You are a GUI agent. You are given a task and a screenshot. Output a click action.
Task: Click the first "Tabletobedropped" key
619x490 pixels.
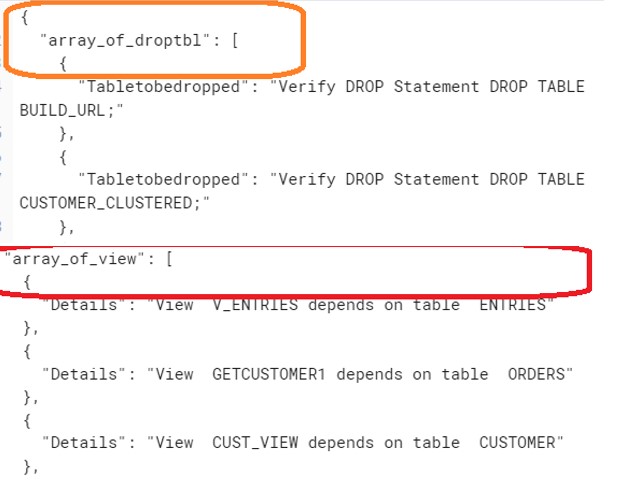163,87
